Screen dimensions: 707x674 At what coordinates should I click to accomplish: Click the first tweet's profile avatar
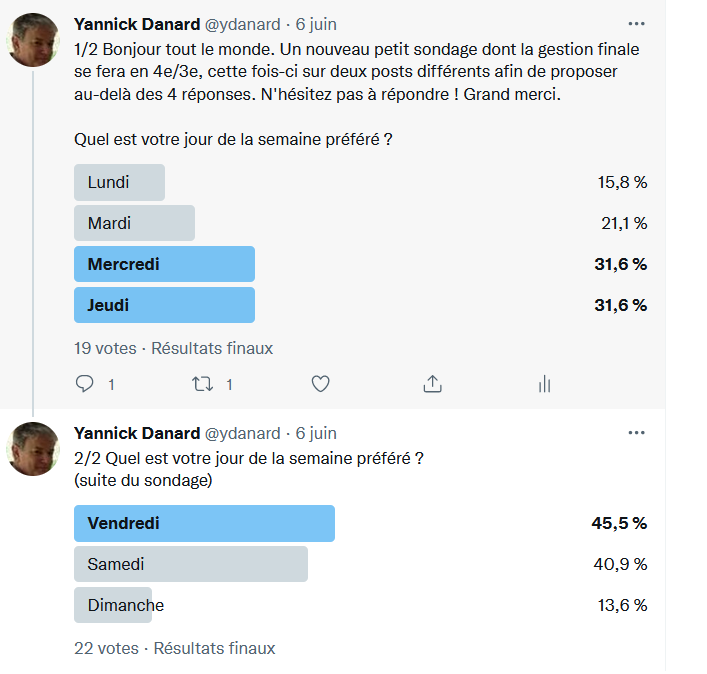[33, 40]
